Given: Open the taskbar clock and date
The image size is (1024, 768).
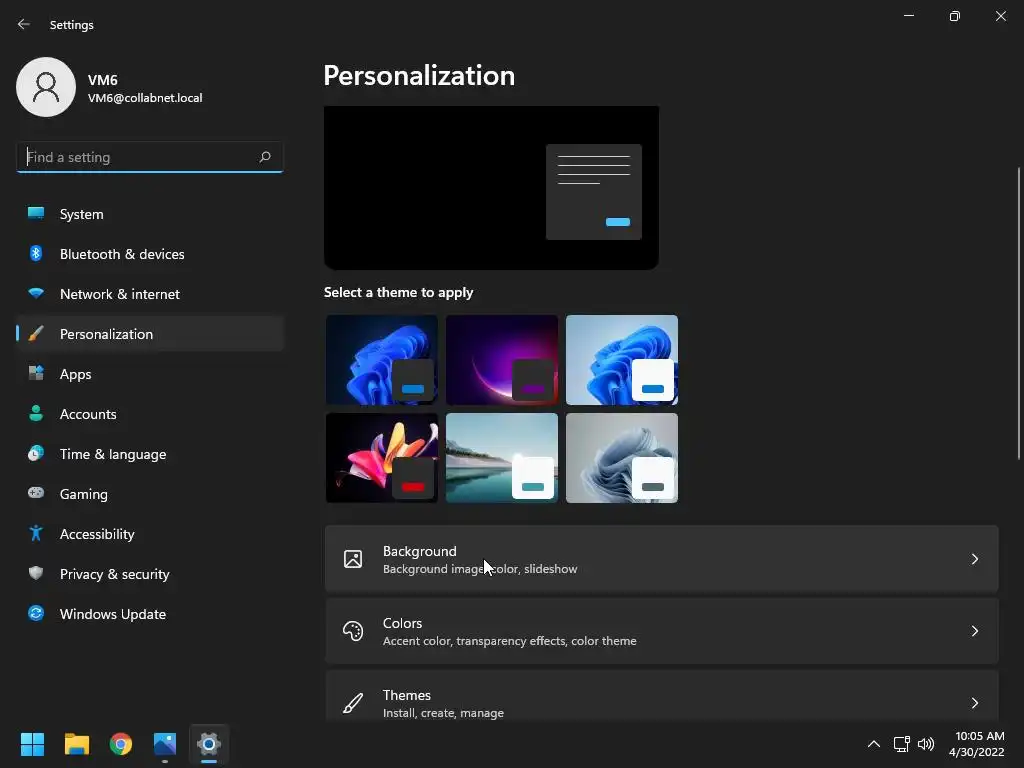Looking at the screenshot, I should click(x=977, y=744).
